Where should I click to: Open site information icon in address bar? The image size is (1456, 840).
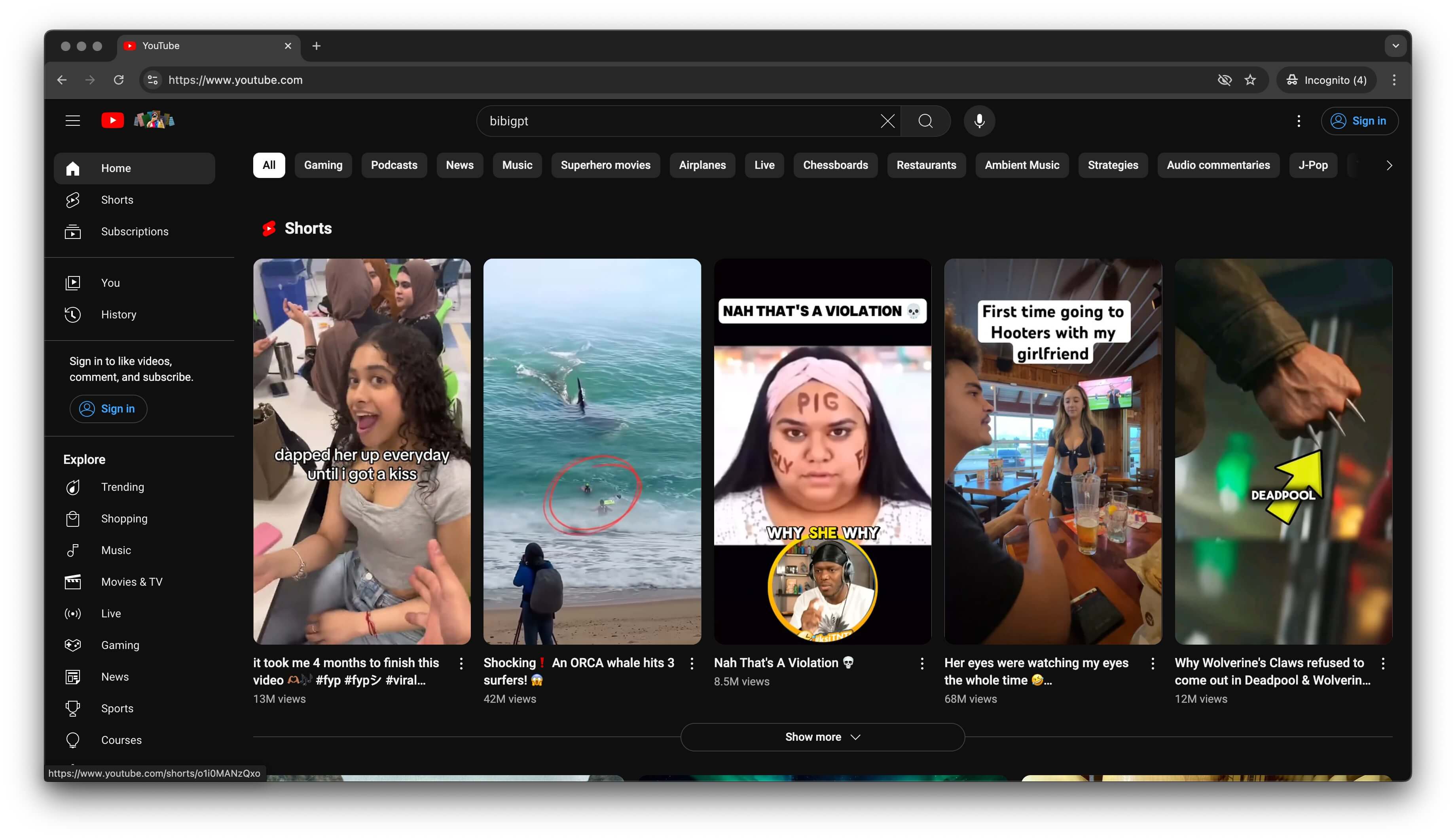click(x=152, y=79)
